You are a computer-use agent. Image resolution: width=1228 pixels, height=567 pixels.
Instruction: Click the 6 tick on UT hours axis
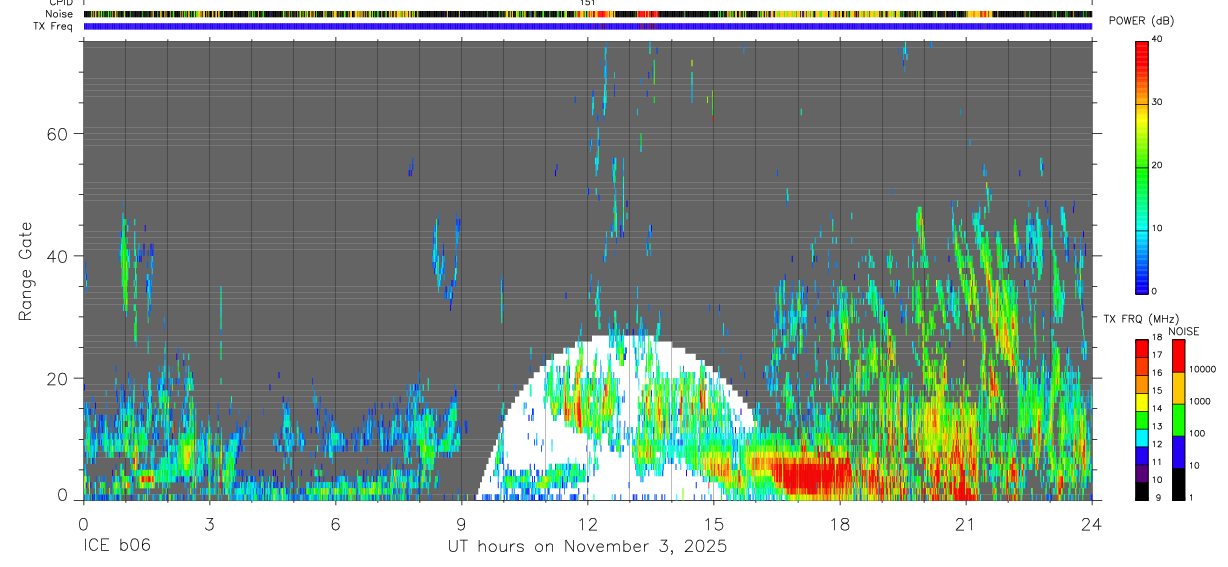tap(336, 523)
